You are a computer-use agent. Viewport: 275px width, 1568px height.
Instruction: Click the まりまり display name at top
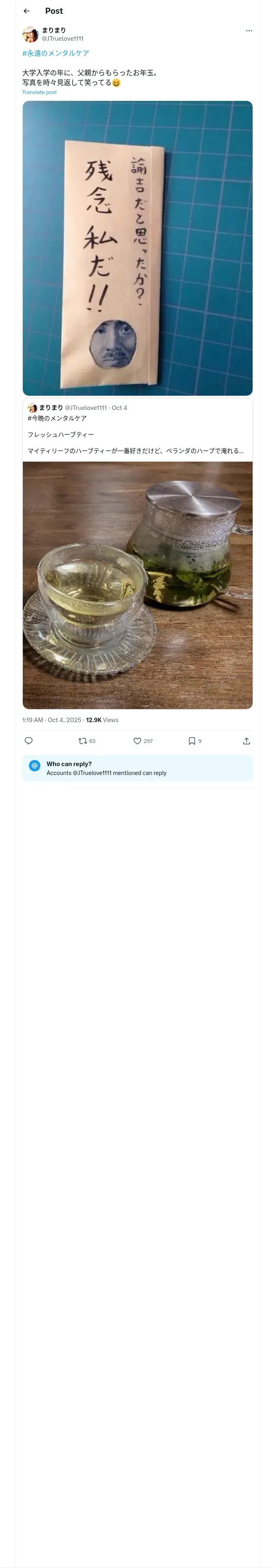pos(54,30)
